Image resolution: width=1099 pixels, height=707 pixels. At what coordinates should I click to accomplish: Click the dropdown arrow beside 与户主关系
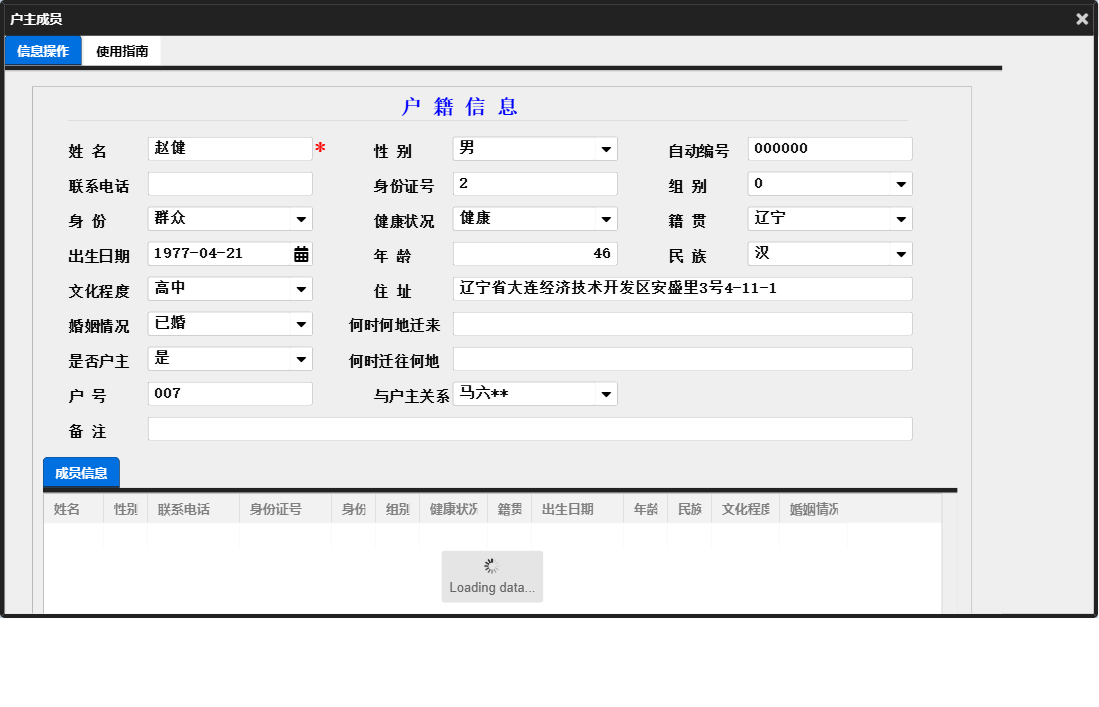pos(606,393)
